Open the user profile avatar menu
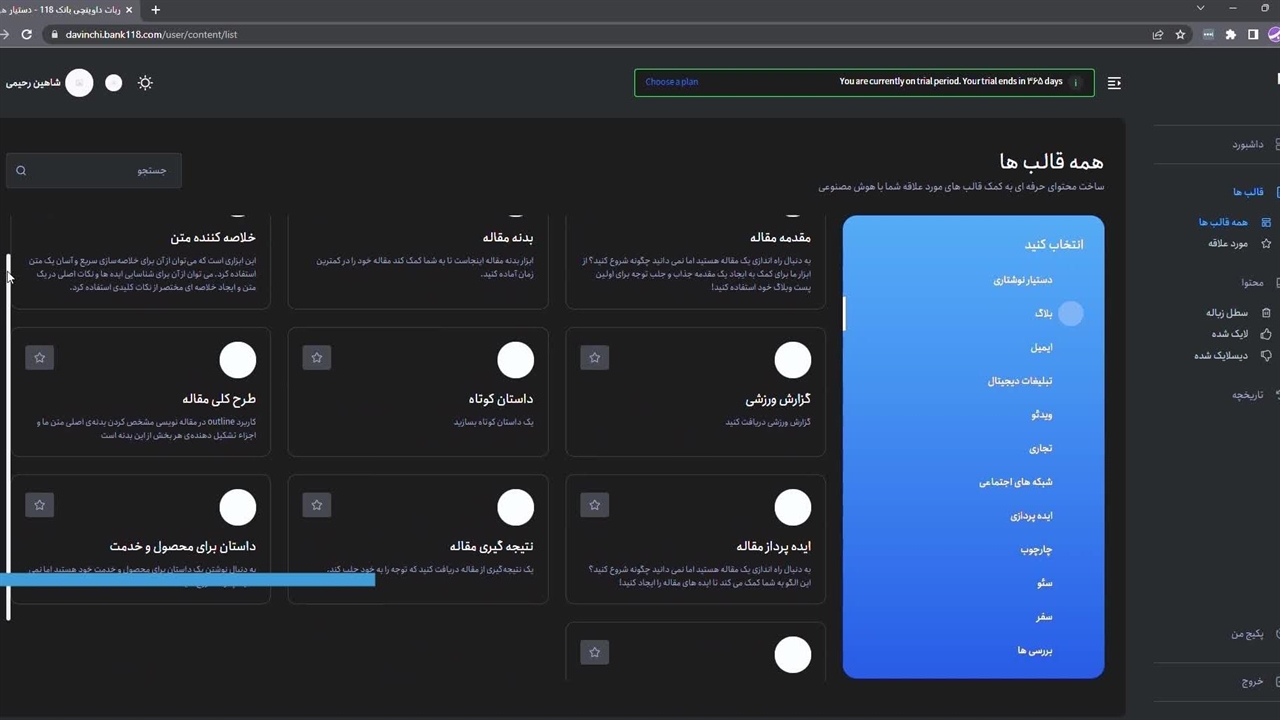The width and height of the screenshot is (1280, 720). (x=79, y=83)
